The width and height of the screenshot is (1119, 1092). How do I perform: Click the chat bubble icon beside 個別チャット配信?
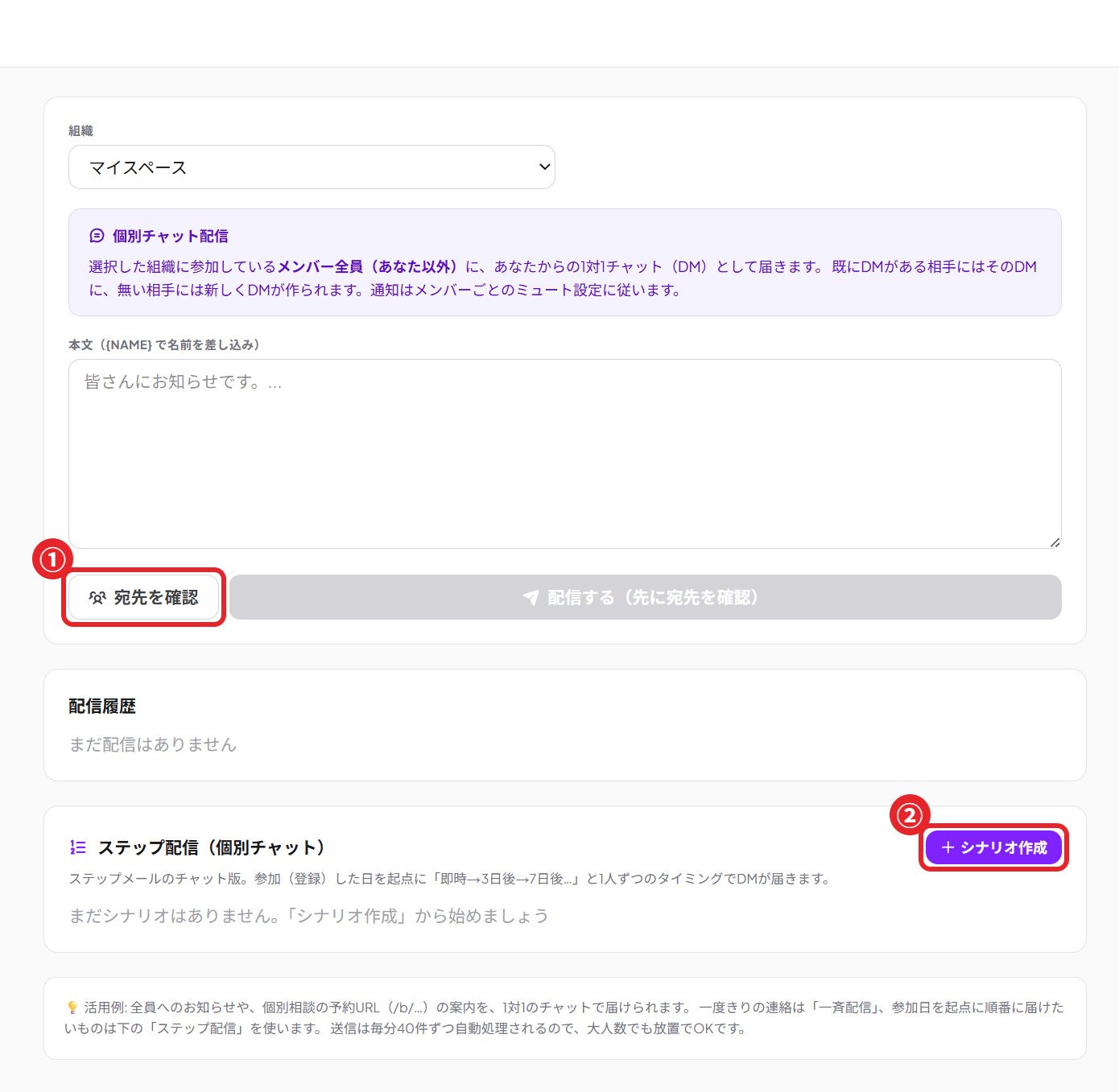(97, 236)
